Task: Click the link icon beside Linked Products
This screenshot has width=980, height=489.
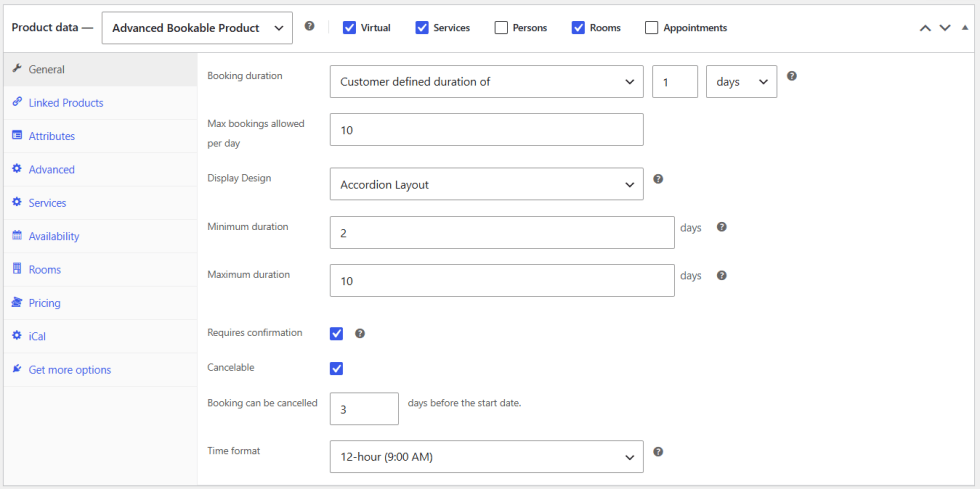Action: (17, 102)
